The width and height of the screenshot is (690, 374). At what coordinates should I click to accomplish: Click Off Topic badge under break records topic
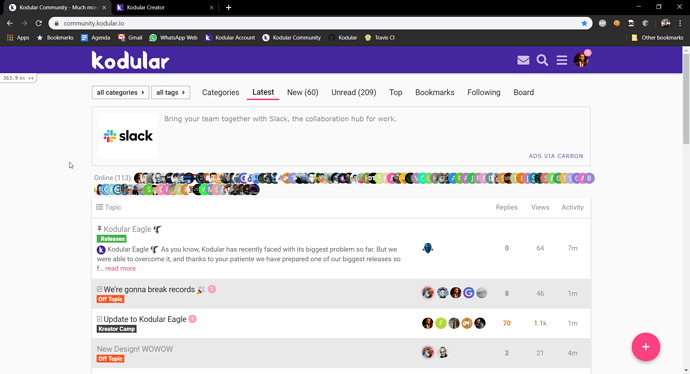[x=110, y=299]
